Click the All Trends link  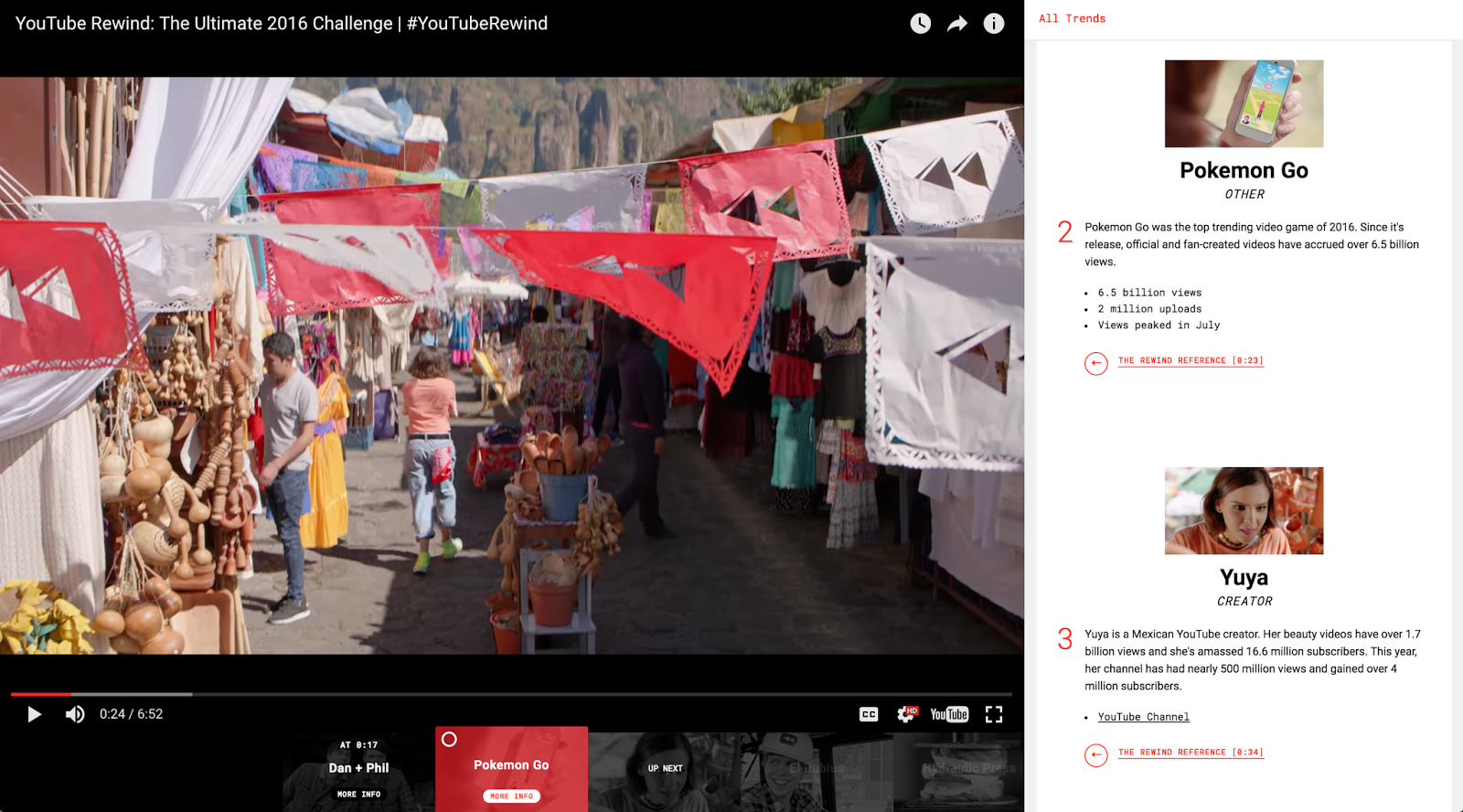pos(1072,18)
